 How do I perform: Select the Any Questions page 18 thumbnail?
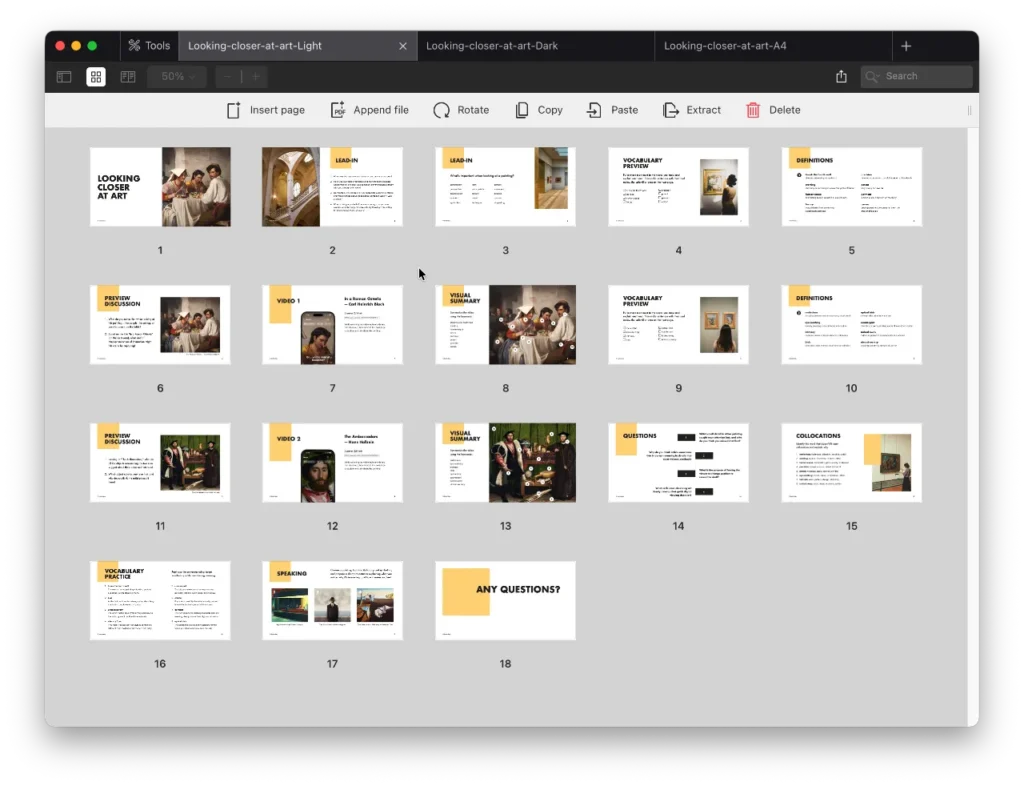(x=505, y=600)
